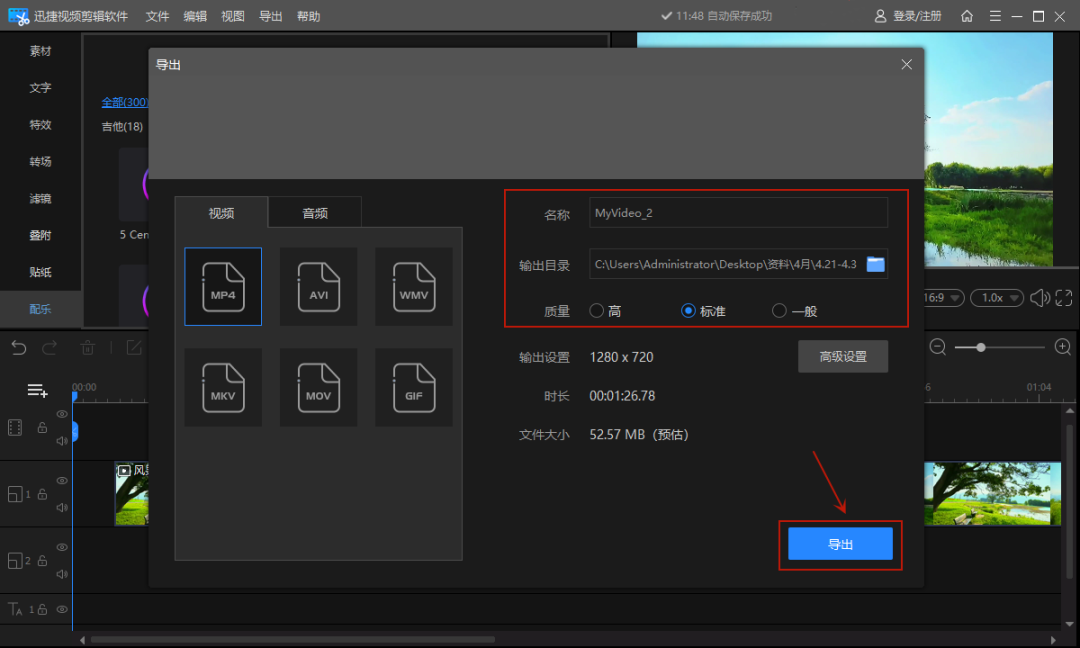Open the 文件 menu in the menu bar
Screen dimensions: 1080x648
click(x=157, y=16)
